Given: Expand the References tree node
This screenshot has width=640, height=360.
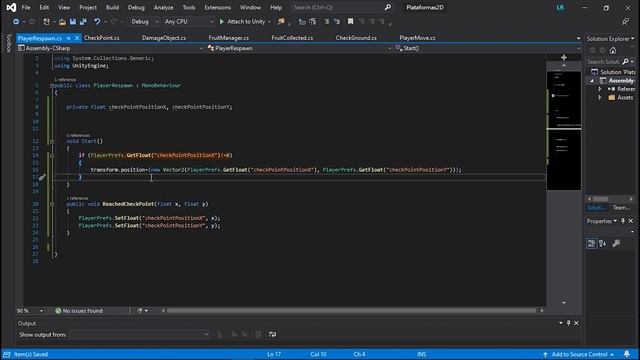Looking at the screenshot, I should 600,89.
